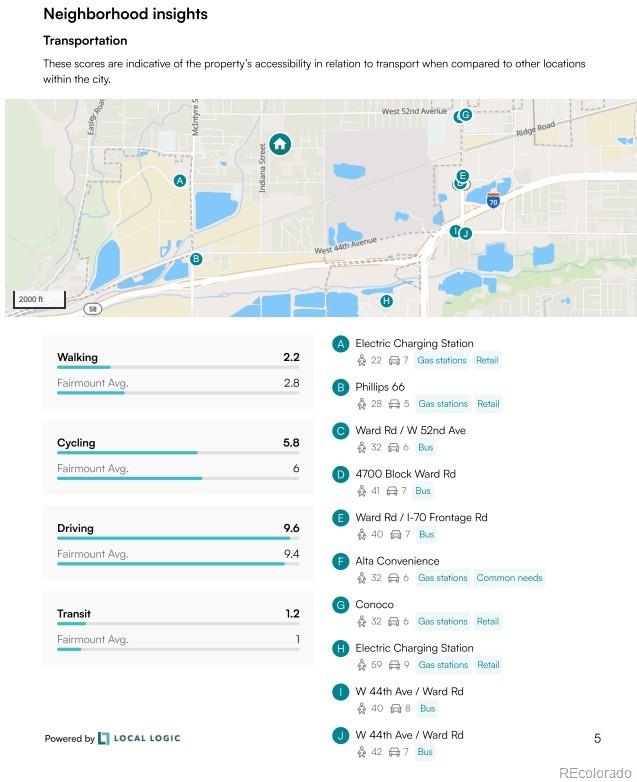This screenshot has height=782, width=637.
Task: Click the walking icon under Alta Convenience
Action: 362,578
